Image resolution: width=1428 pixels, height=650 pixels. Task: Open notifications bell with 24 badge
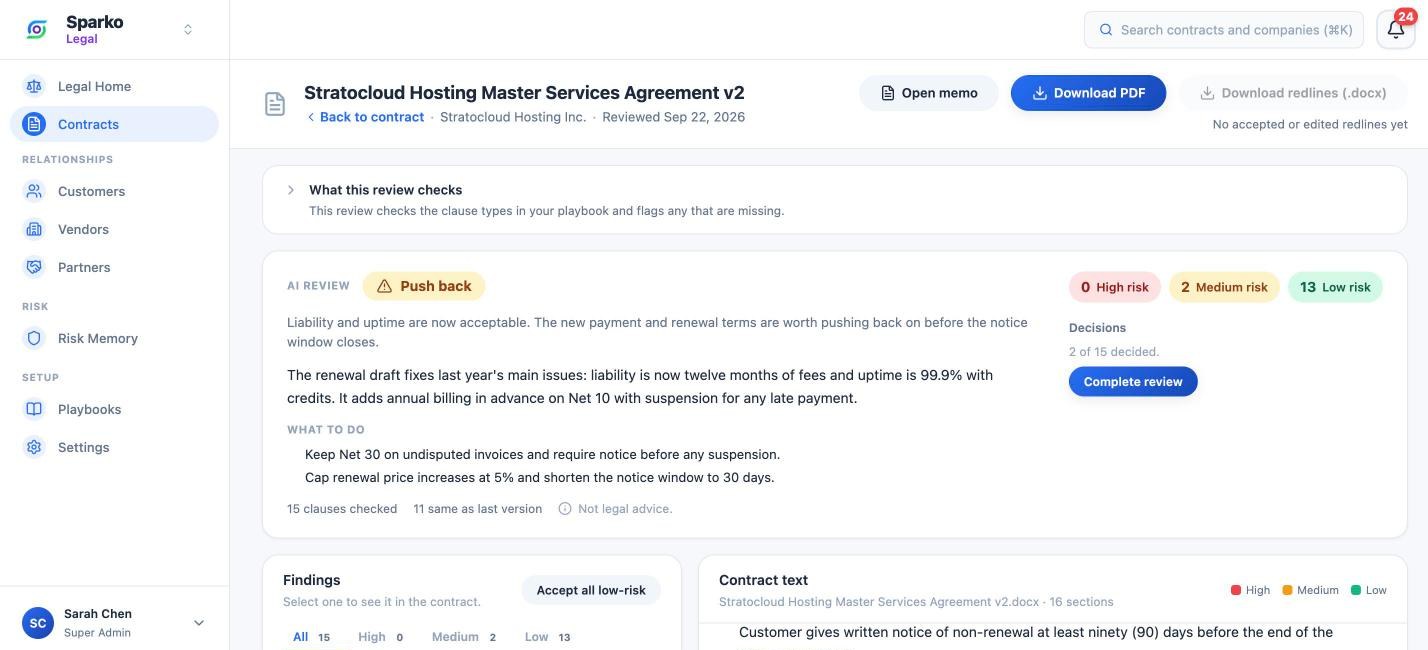point(1396,29)
